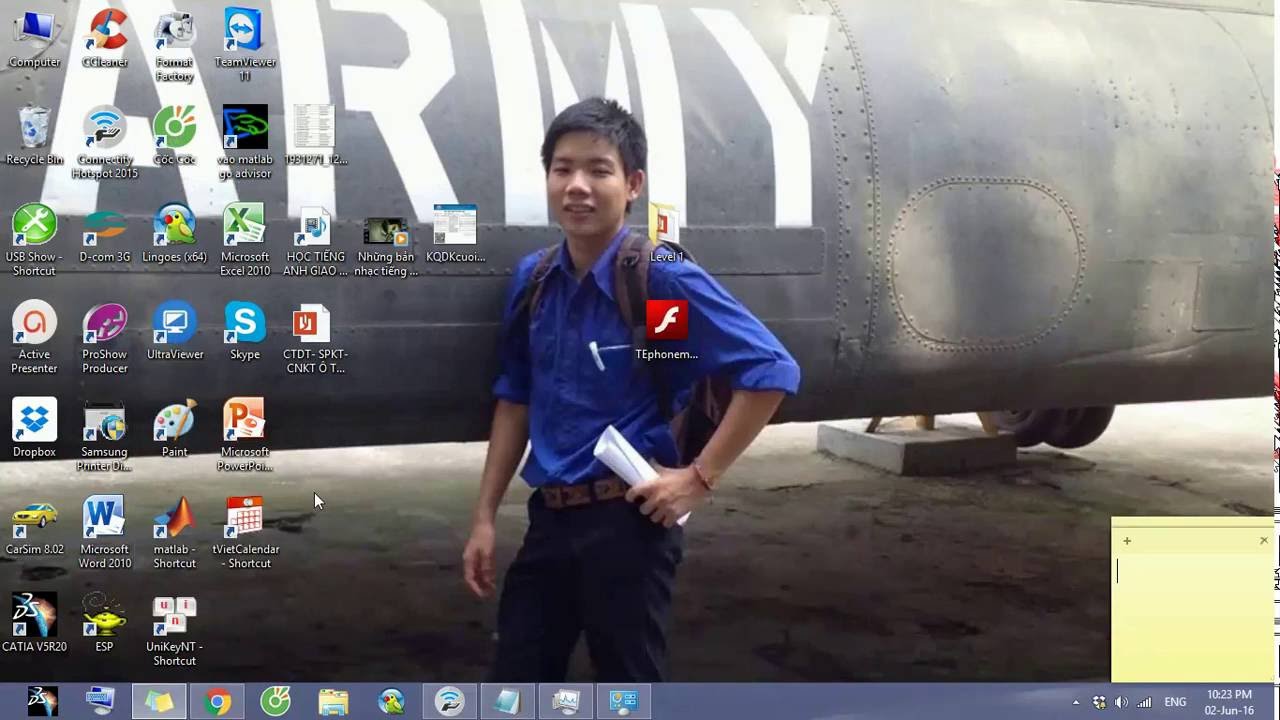Launch CATIA V5R20
The height and width of the screenshot is (720, 1280).
click(x=34, y=623)
